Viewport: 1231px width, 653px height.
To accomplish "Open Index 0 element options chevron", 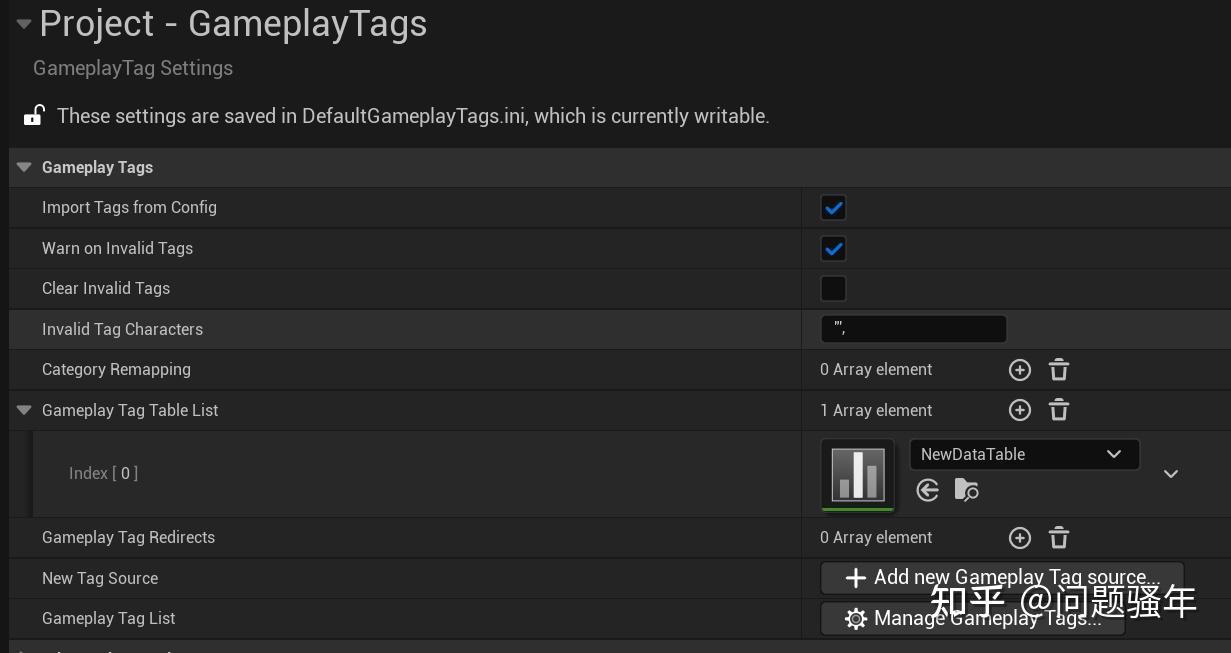I will point(1171,473).
